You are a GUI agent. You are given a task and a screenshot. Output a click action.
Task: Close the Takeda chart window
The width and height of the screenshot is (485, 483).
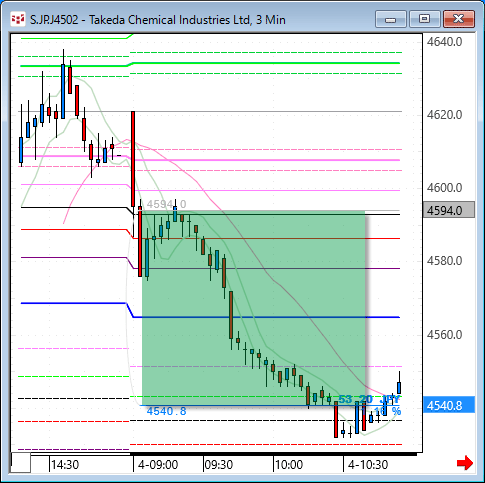click(x=459, y=19)
